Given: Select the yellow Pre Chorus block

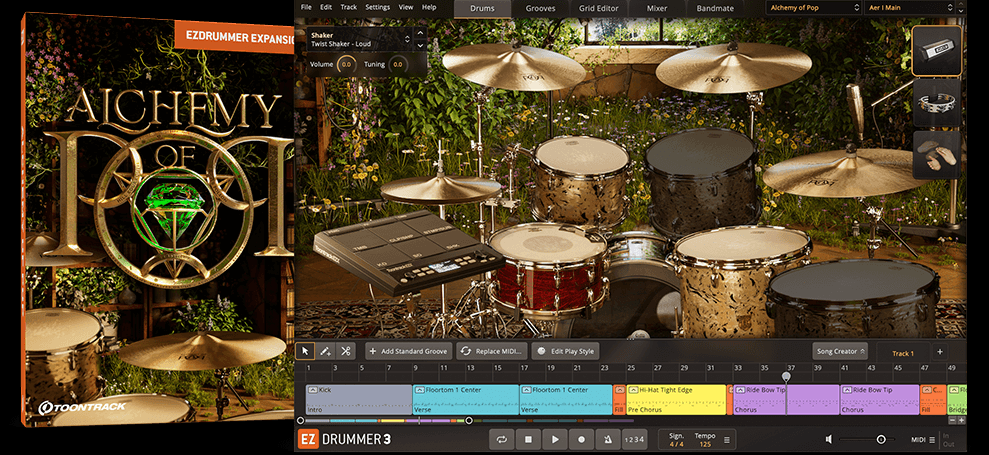Looking at the screenshot, I should pyautogui.click(x=676, y=399).
